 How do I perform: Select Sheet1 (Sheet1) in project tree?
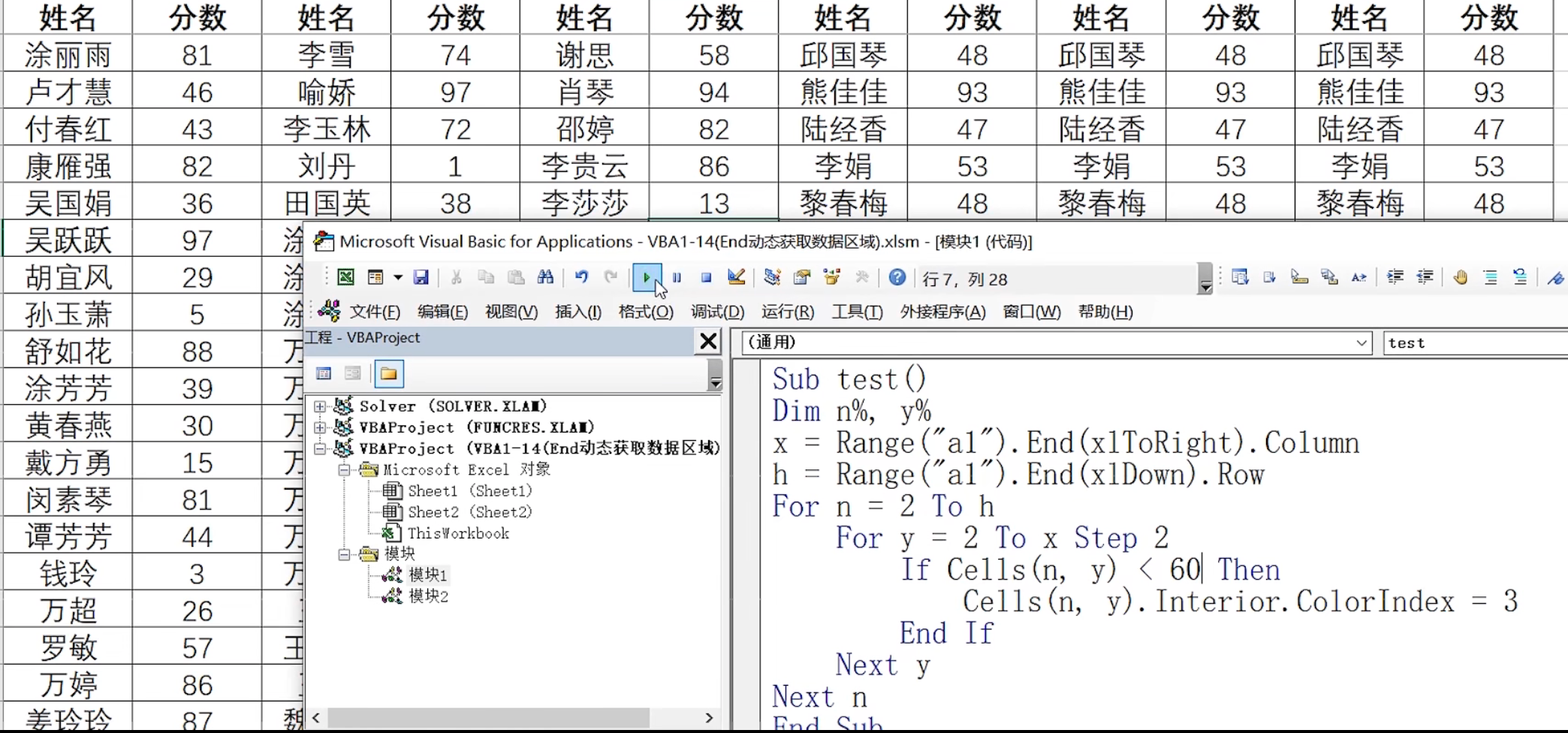point(469,491)
